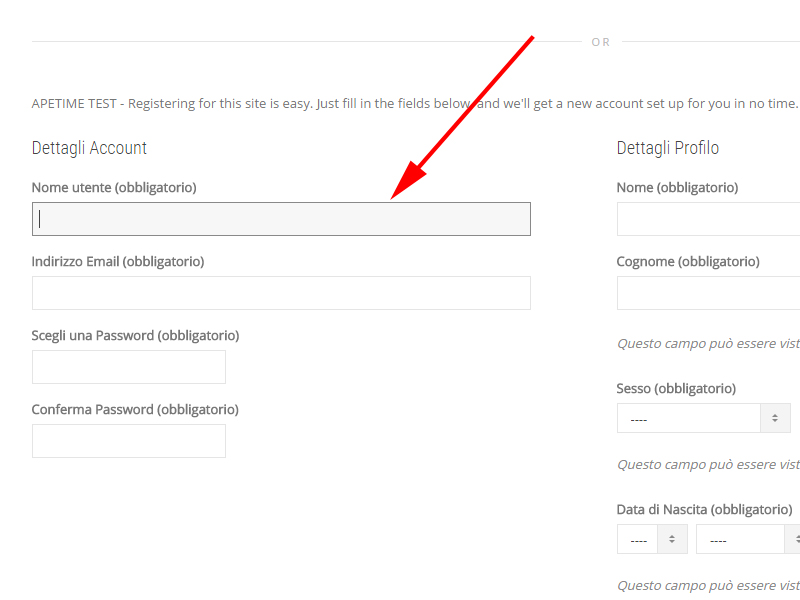Click the 'Indirizzo Email (obbligatorio)' label
The image size is (800, 600).
118,261
